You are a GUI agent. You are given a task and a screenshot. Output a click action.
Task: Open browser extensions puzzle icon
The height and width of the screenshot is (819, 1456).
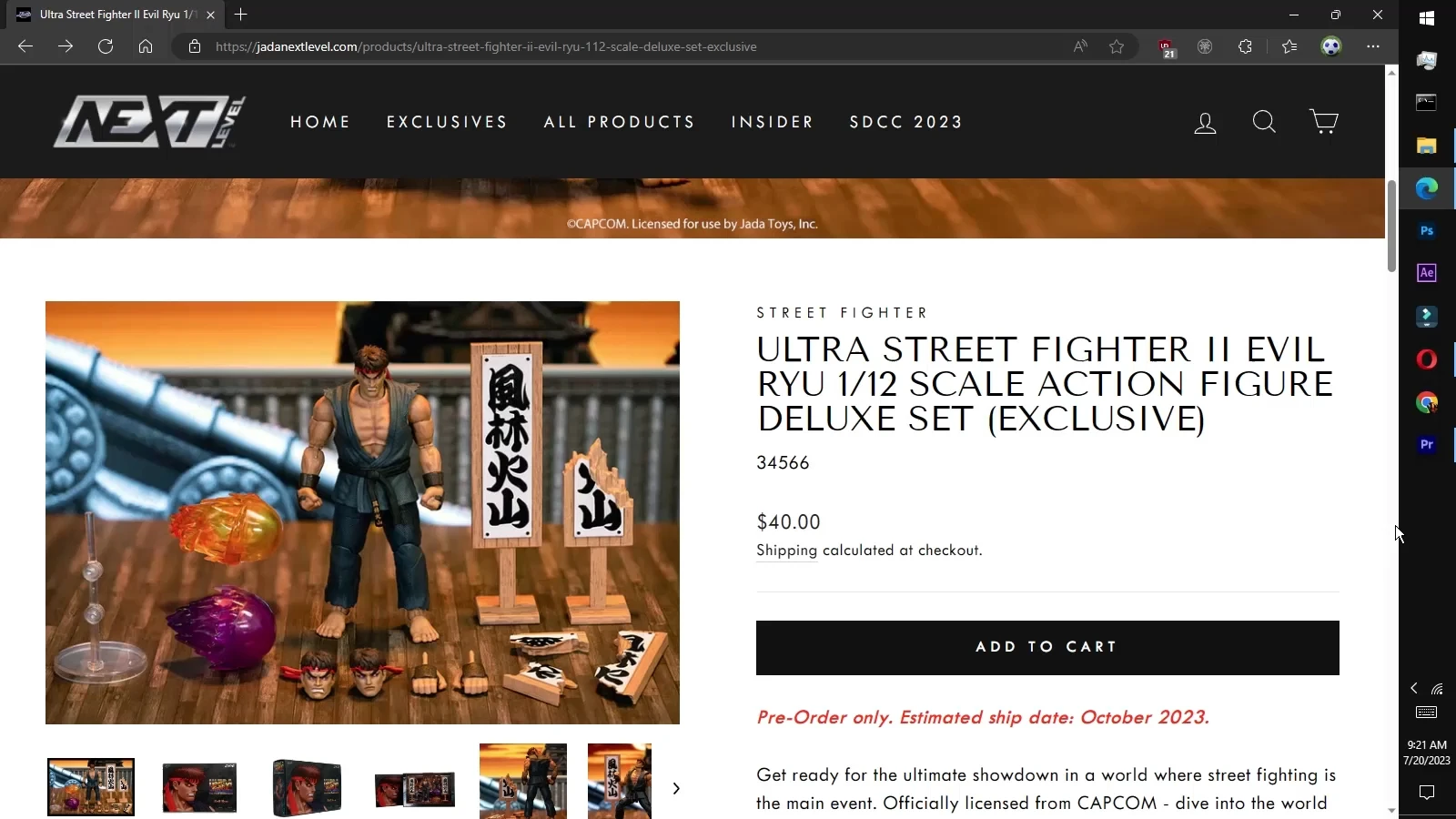click(1245, 46)
